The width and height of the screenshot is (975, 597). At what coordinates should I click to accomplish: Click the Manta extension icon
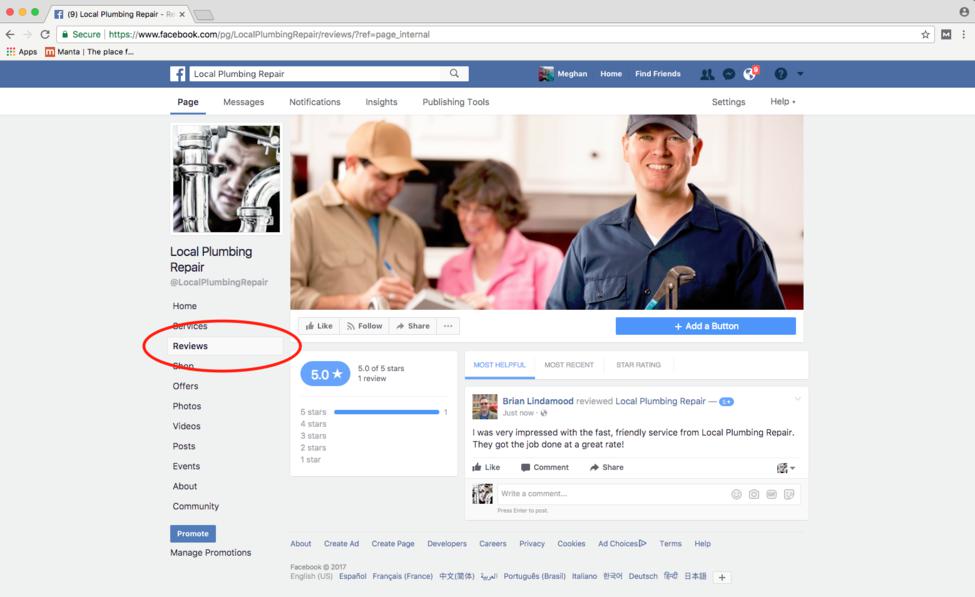[x=946, y=35]
